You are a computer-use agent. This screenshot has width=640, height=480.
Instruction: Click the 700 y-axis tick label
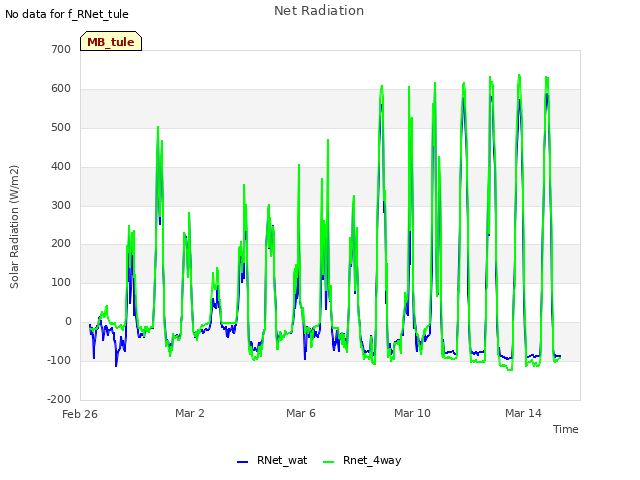(61, 49)
